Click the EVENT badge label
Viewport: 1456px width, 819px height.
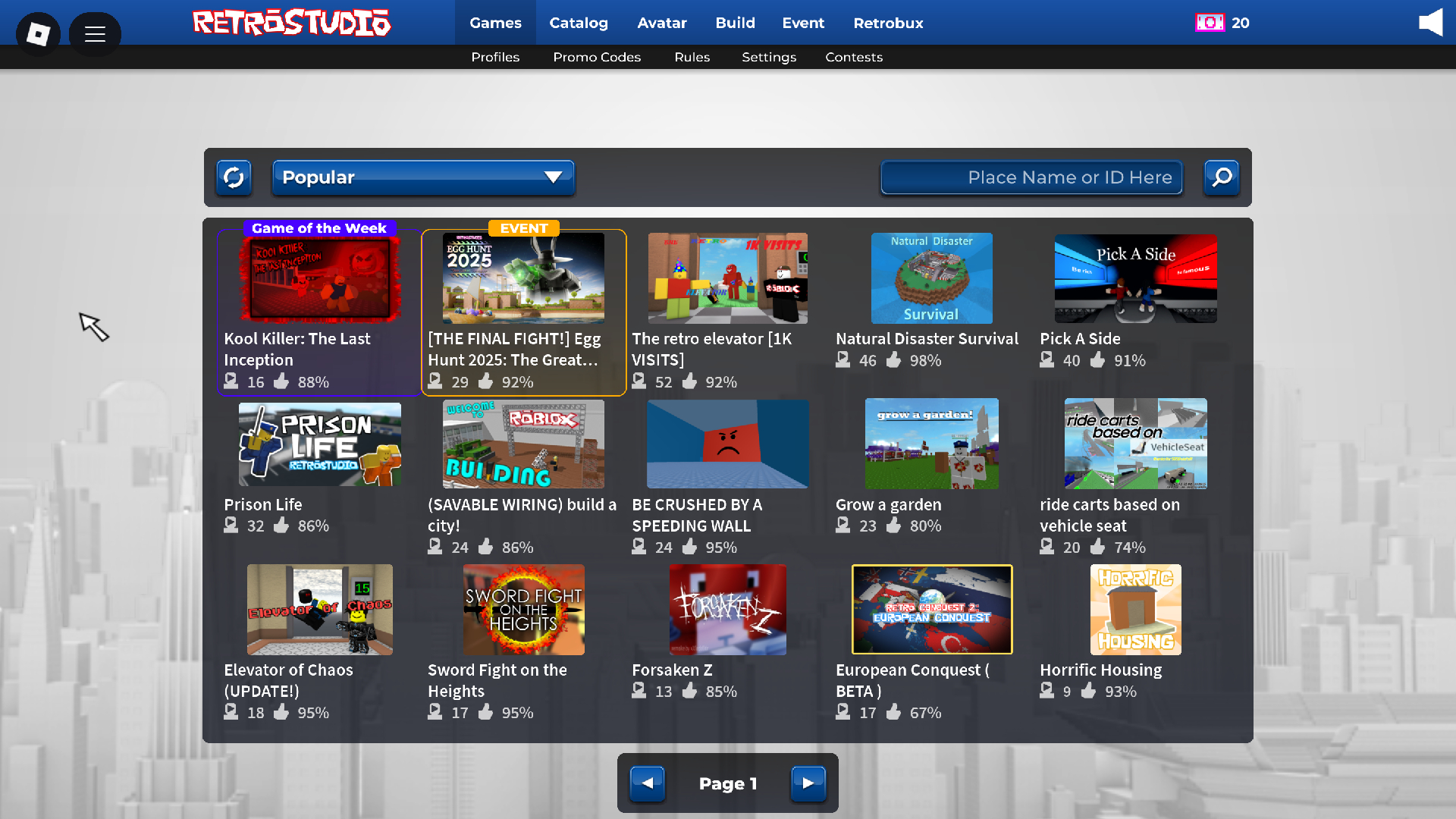[x=524, y=228]
